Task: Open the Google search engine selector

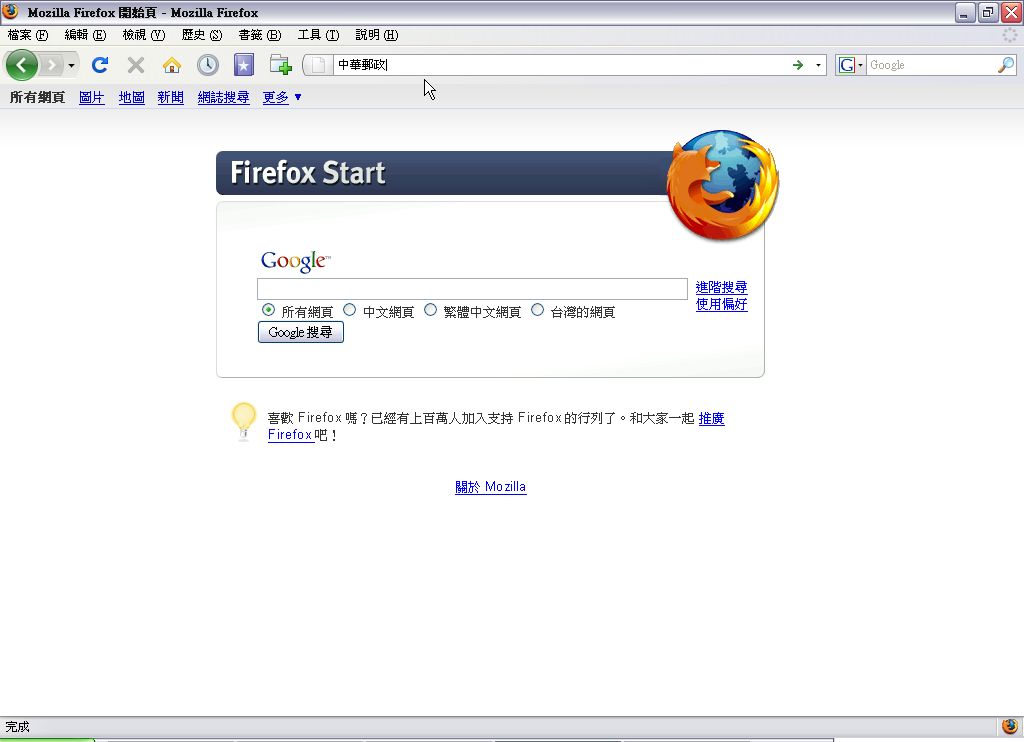Action: [x=851, y=65]
